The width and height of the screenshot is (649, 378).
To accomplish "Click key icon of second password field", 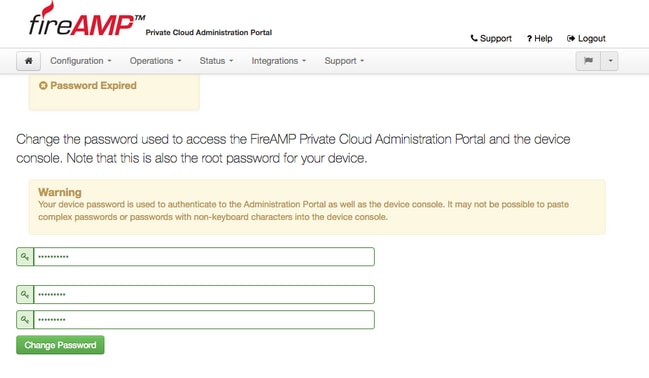I will pyautogui.click(x=25, y=294).
